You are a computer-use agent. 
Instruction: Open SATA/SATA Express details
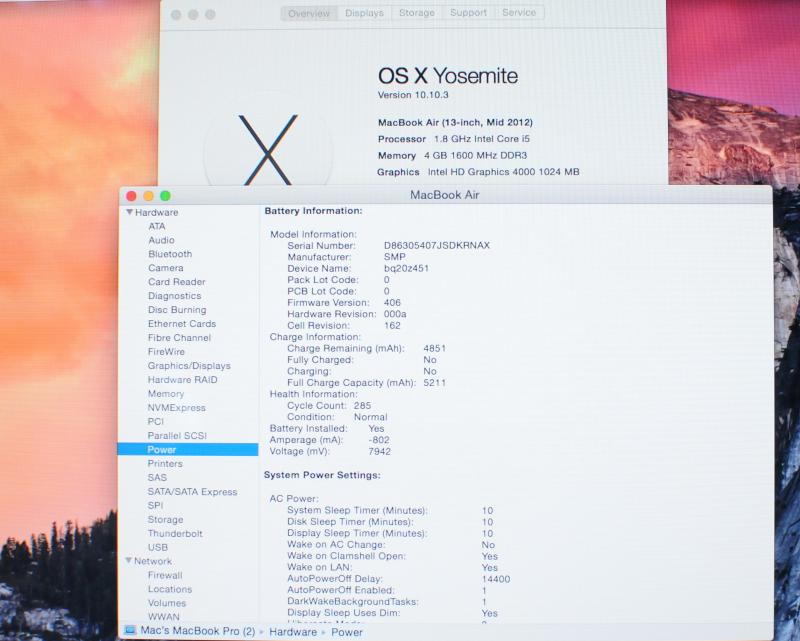pos(192,492)
